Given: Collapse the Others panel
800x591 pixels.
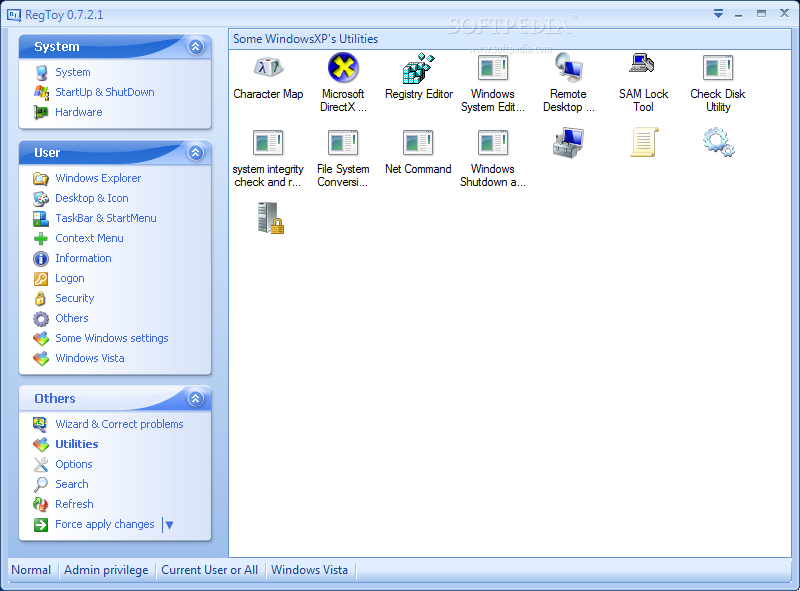Looking at the screenshot, I should (195, 399).
